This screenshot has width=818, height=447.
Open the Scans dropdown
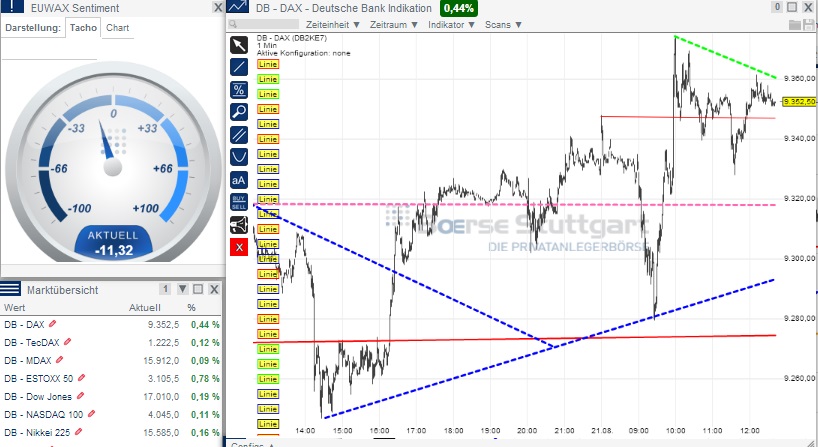[x=503, y=25]
